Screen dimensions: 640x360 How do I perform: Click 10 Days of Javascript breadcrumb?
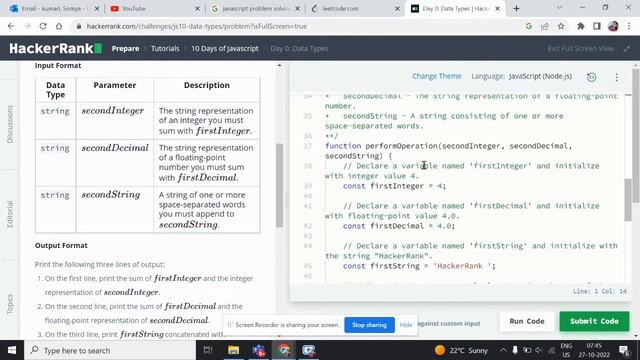point(225,49)
